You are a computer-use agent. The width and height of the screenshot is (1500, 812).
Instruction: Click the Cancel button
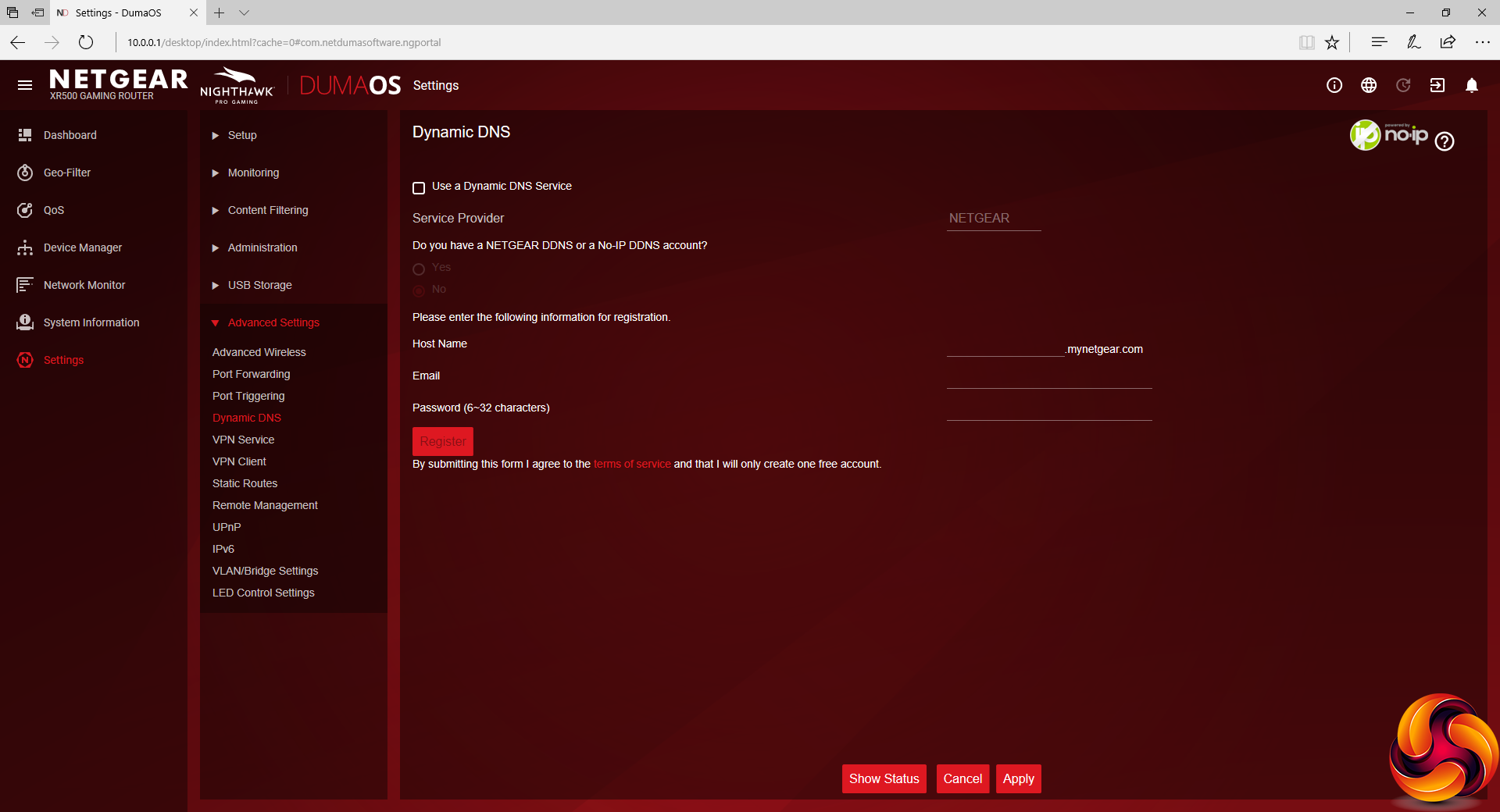[x=962, y=778]
